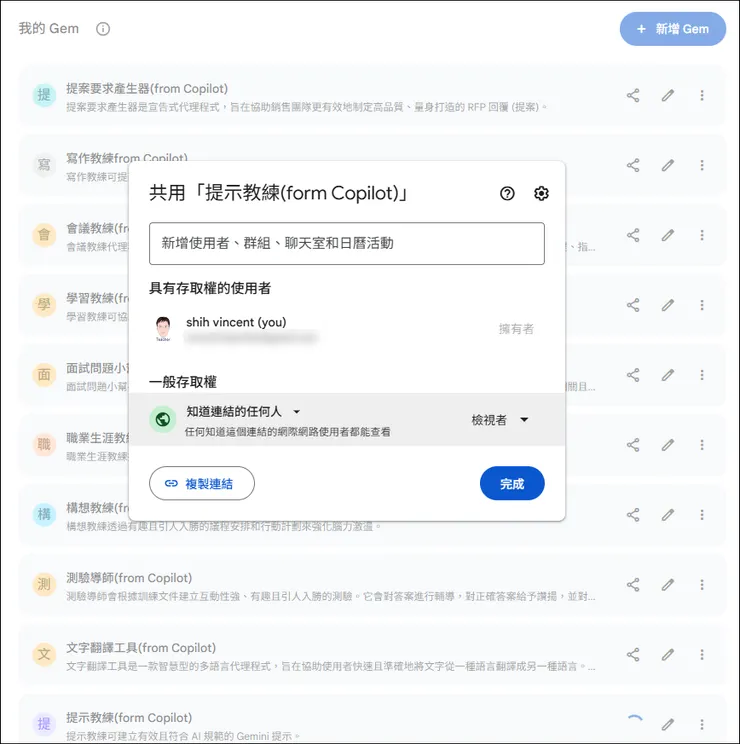Image resolution: width=740 pixels, height=744 pixels.
Task: Open the 檢視者 role dropdown
Action: coord(500,420)
